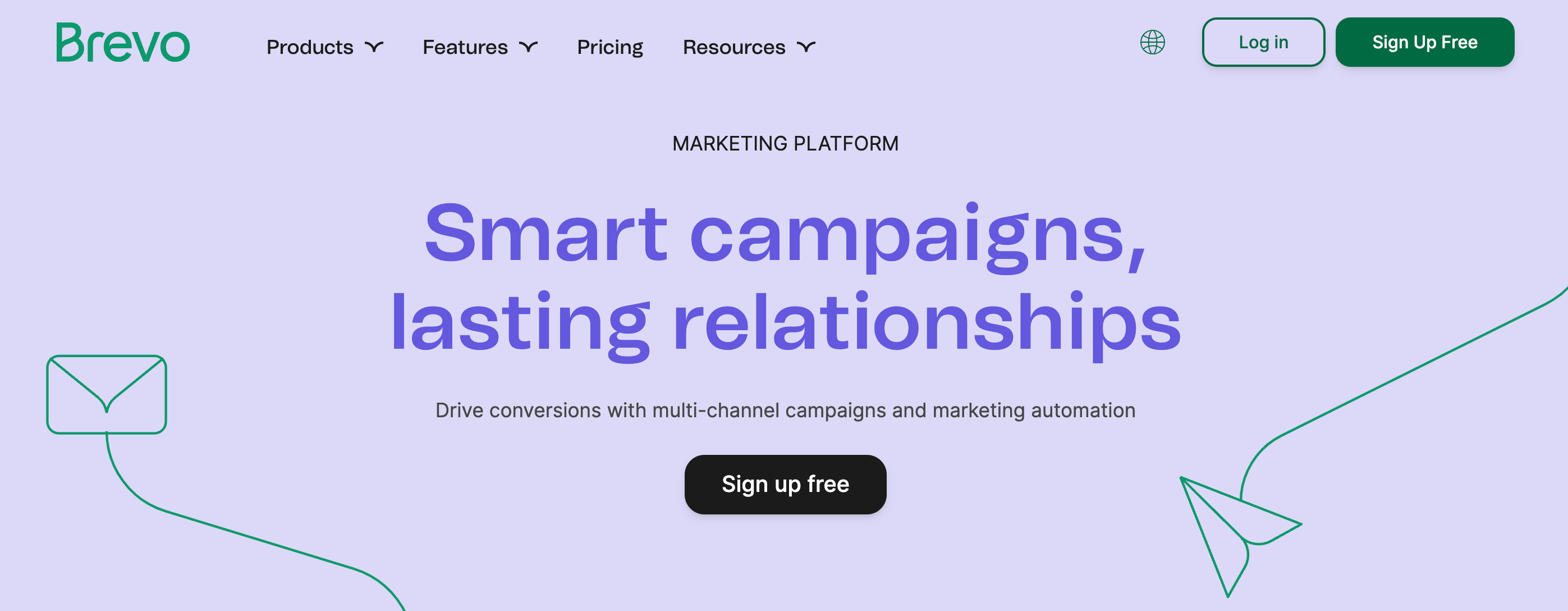1568x611 pixels.
Task: Select Pricing in the navigation bar
Action: click(x=609, y=46)
